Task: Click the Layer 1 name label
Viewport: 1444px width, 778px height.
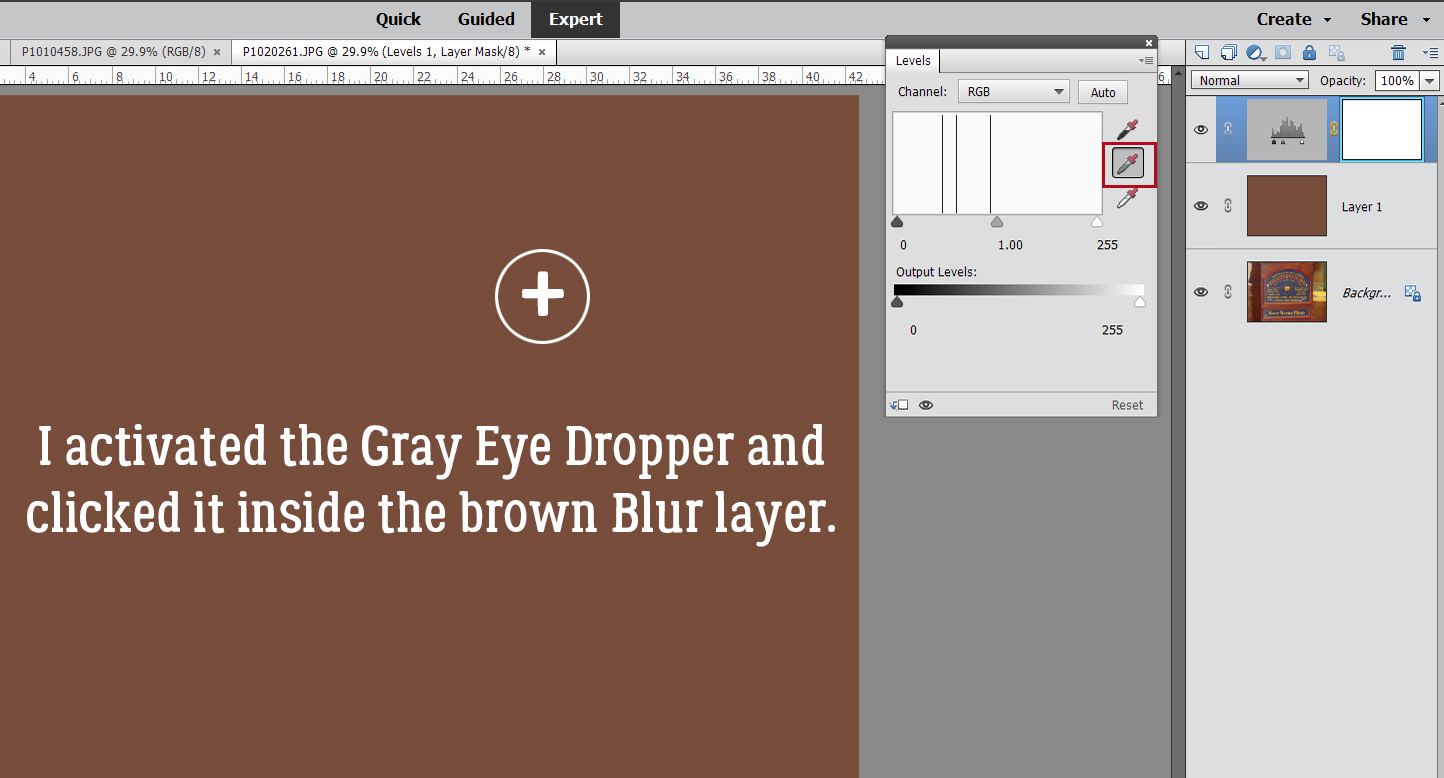Action: click(x=1361, y=207)
